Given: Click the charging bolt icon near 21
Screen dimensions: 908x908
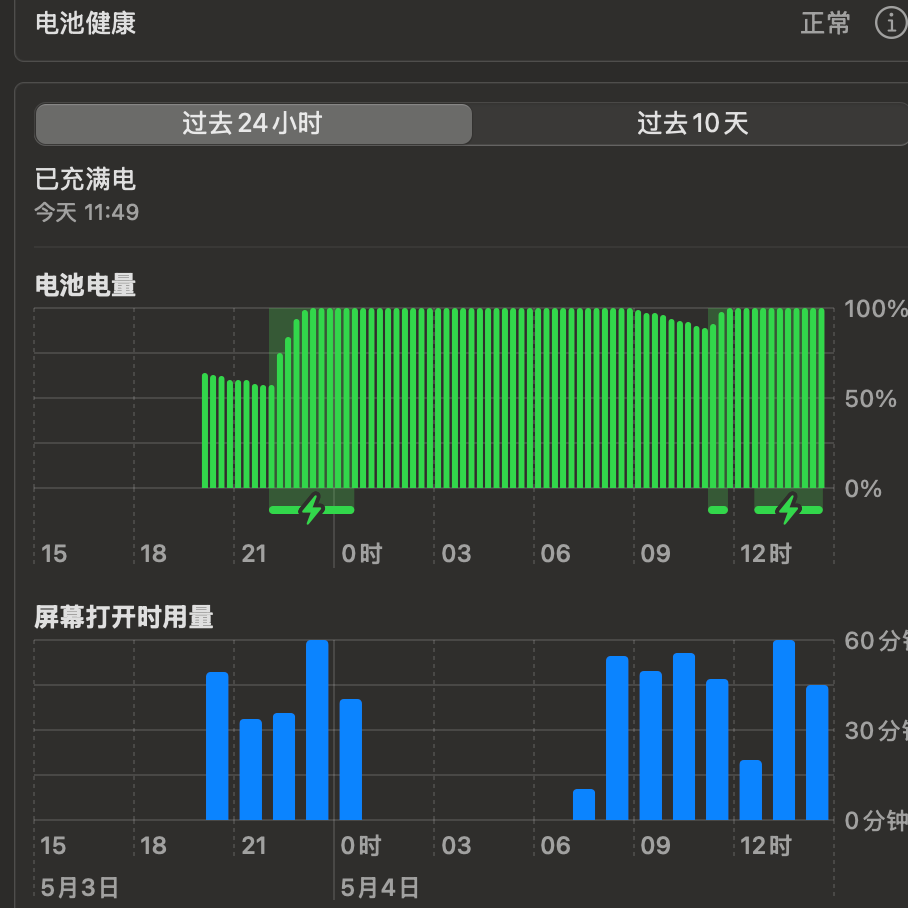Looking at the screenshot, I should 312,509.
